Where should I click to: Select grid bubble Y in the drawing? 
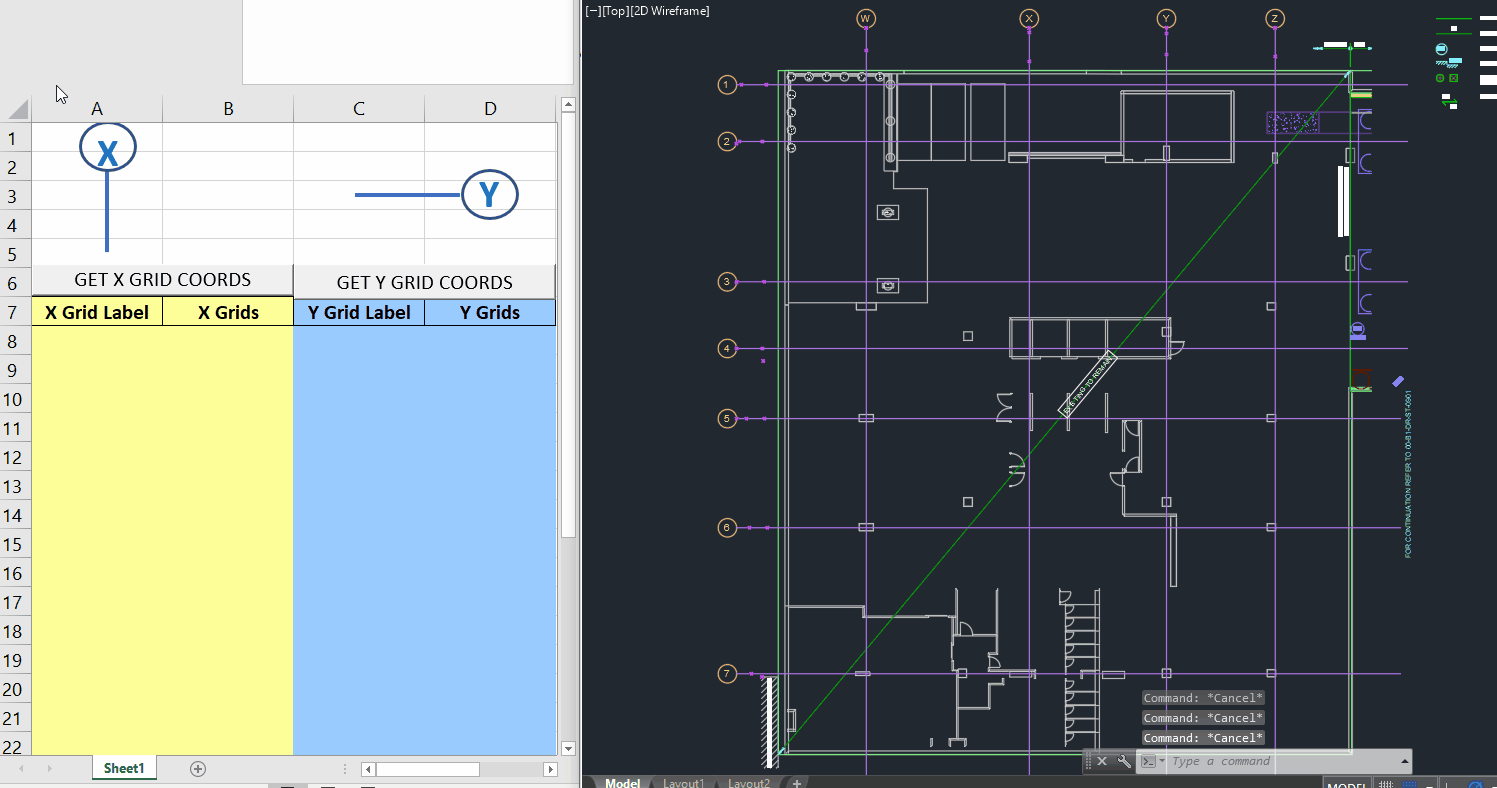point(1166,18)
